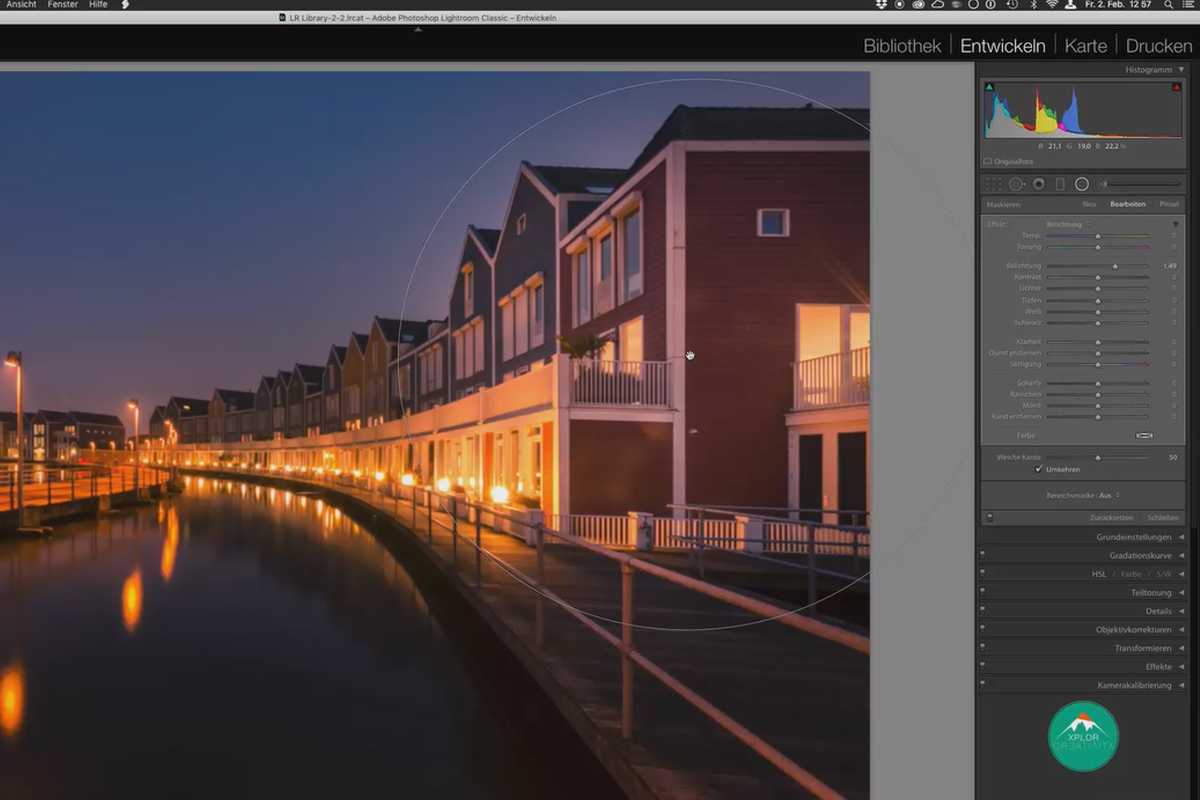Open Time Machine menu bar icon
Image resolution: width=1200 pixels, height=800 pixels.
tap(1012, 5)
